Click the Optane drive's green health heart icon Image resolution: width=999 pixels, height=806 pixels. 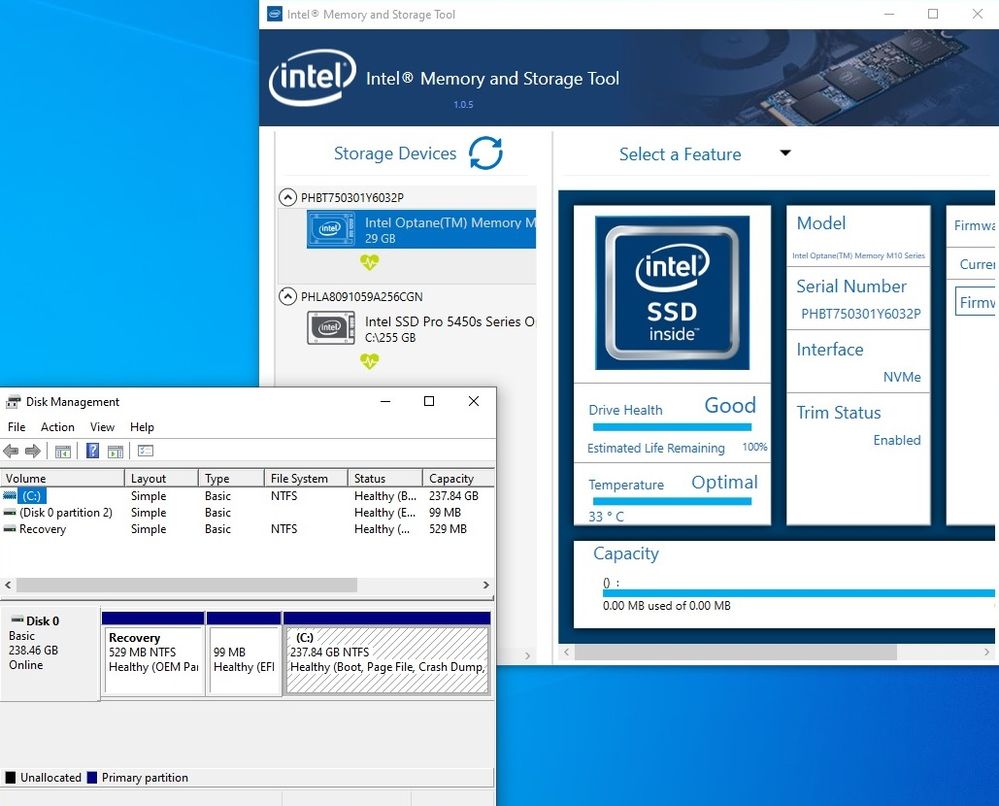pyautogui.click(x=370, y=262)
